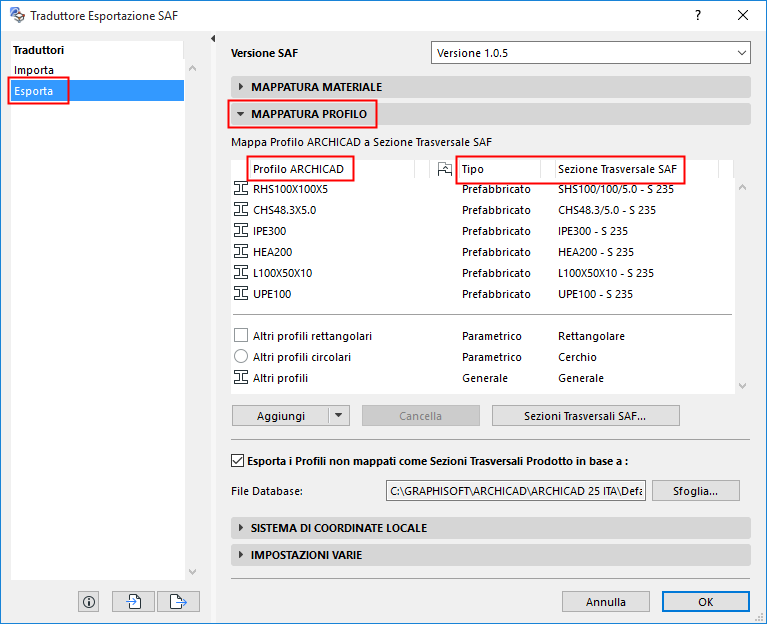767x624 pixels.
Task: Select the HEA200 profile name
Action: tap(272, 252)
